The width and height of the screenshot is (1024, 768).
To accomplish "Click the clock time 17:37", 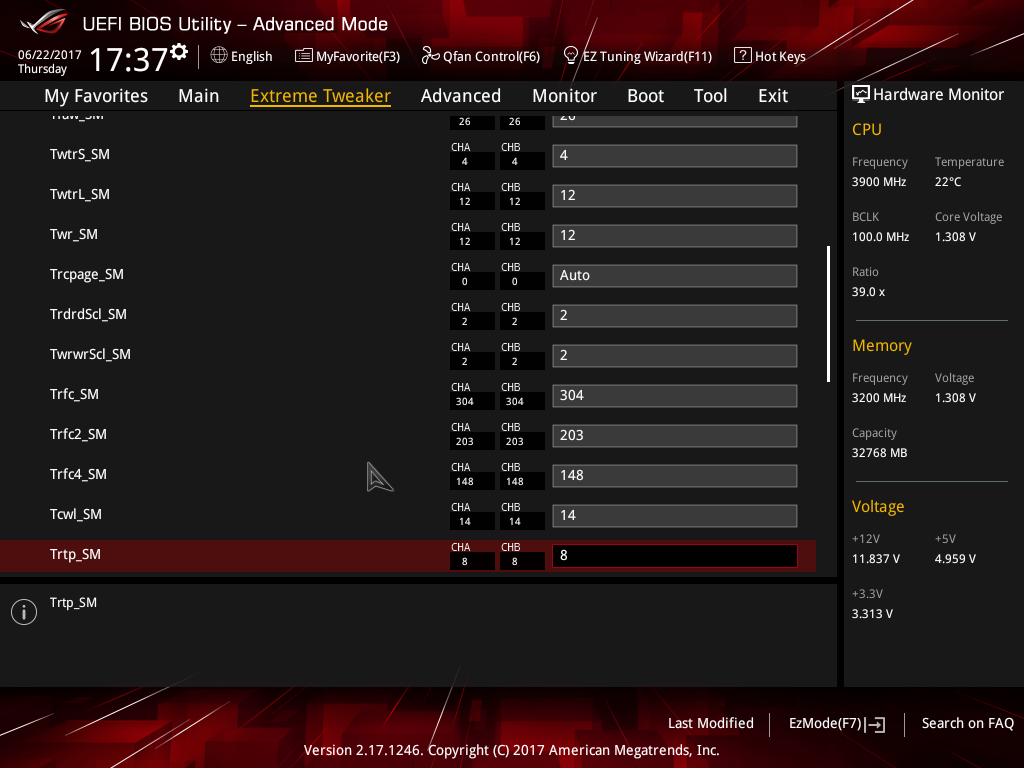I will tap(129, 59).
